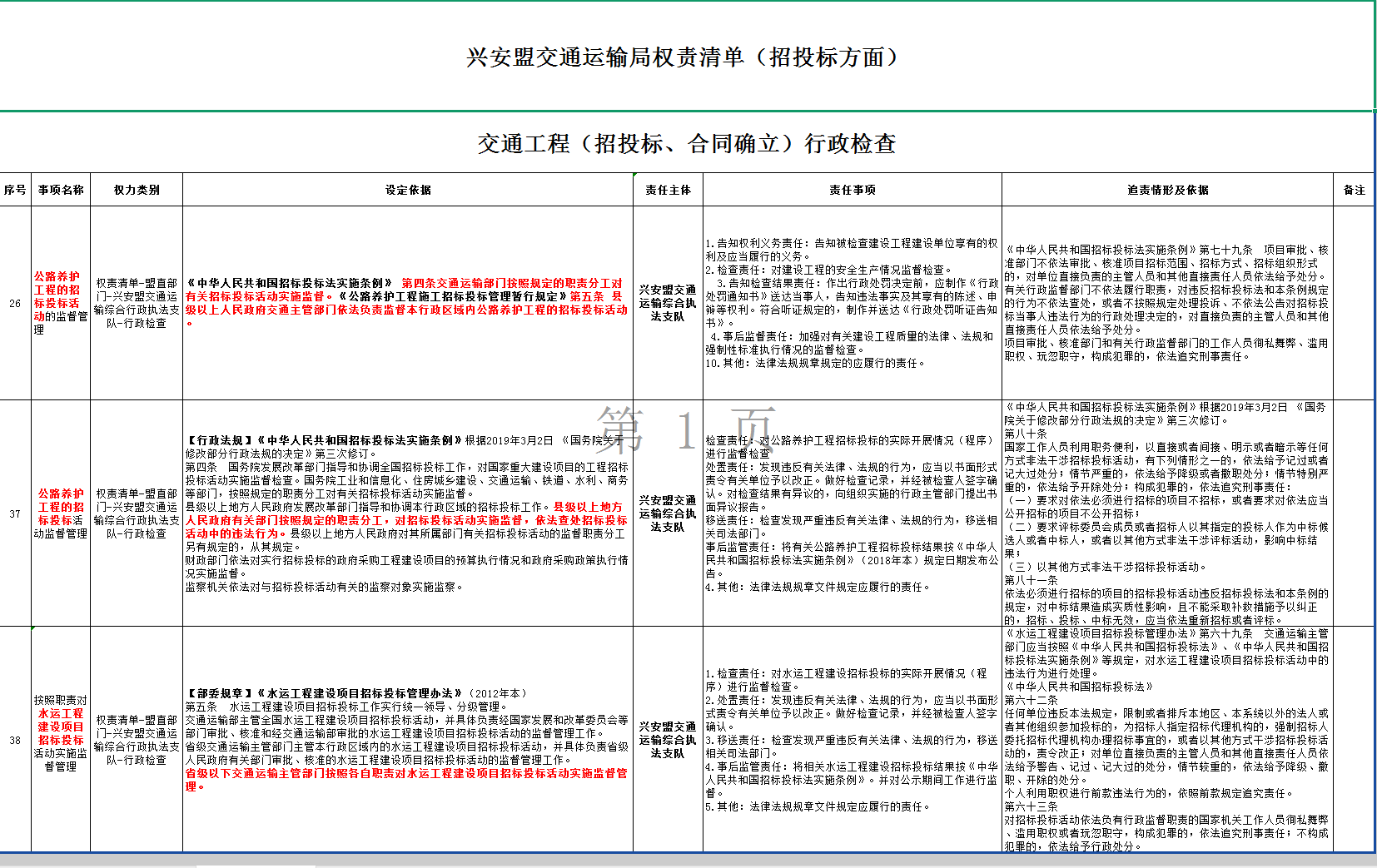Select the 设定依据 header cell
The image size is (1377, 868).
[408, 190]
